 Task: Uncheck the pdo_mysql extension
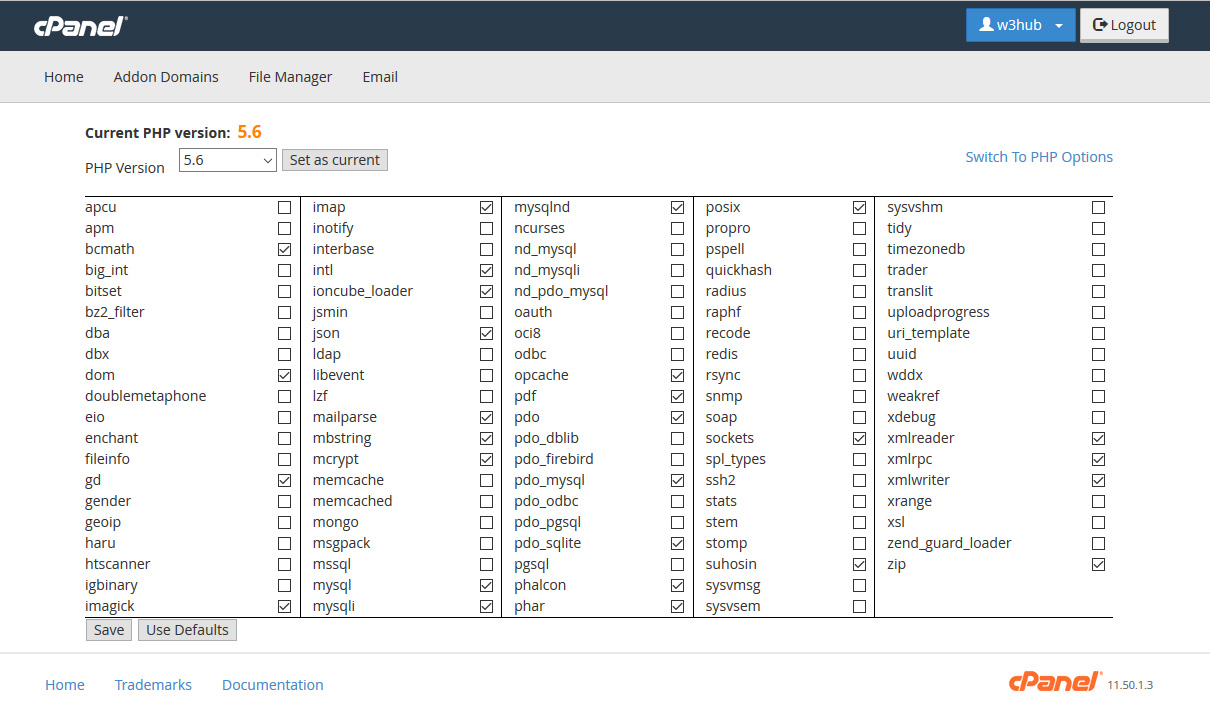(678, 480)
